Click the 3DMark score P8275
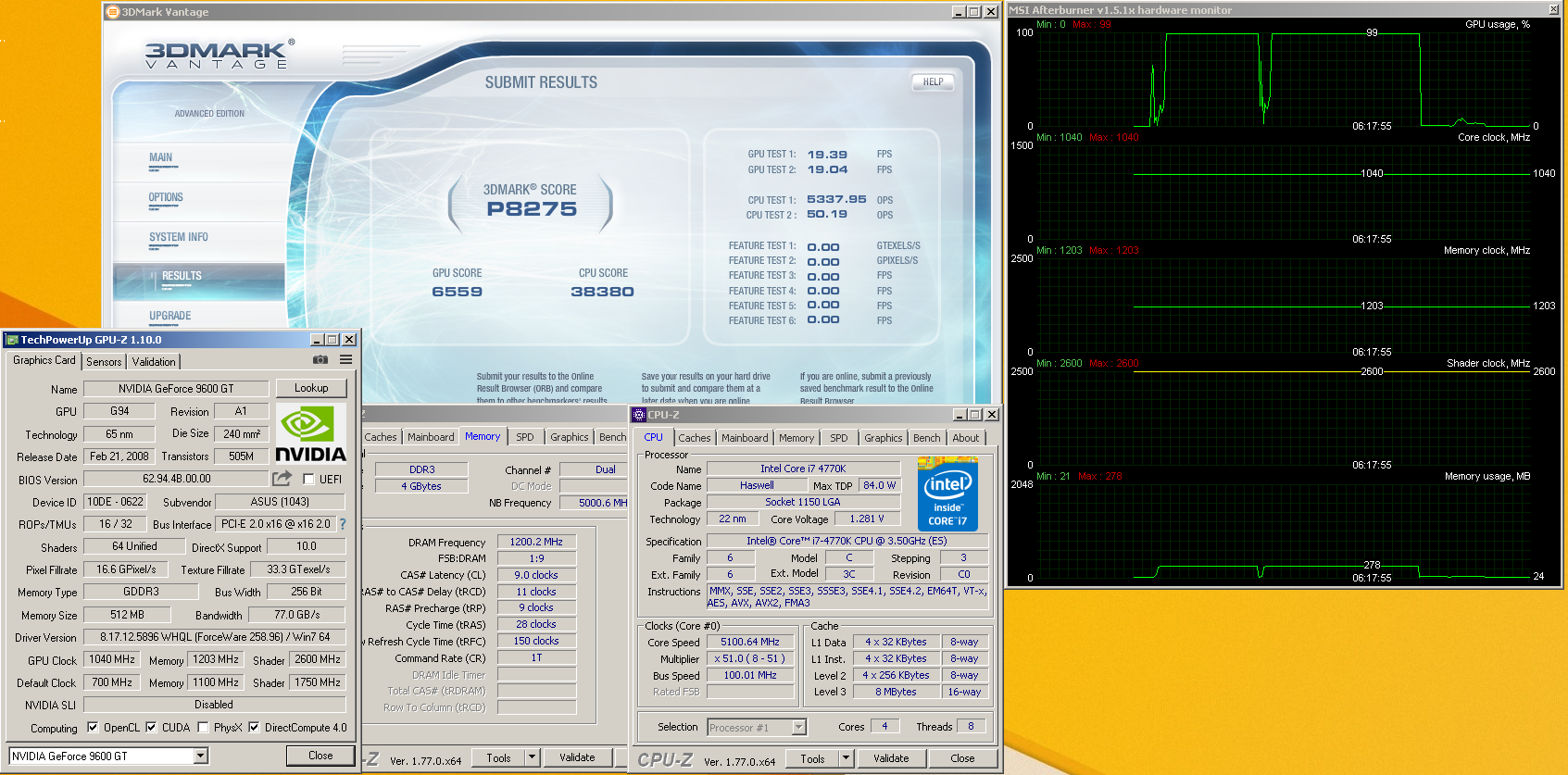Image resolution: width=1568 pixels, height=775 pixels. click(x=532, y=209)
